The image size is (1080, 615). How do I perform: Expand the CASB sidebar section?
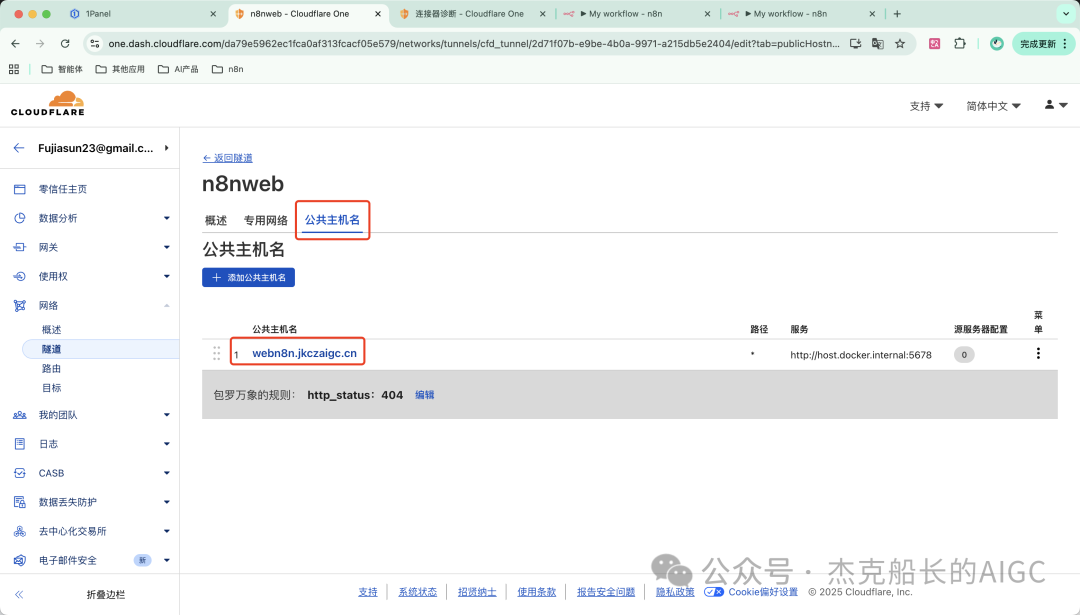(167, 473)
